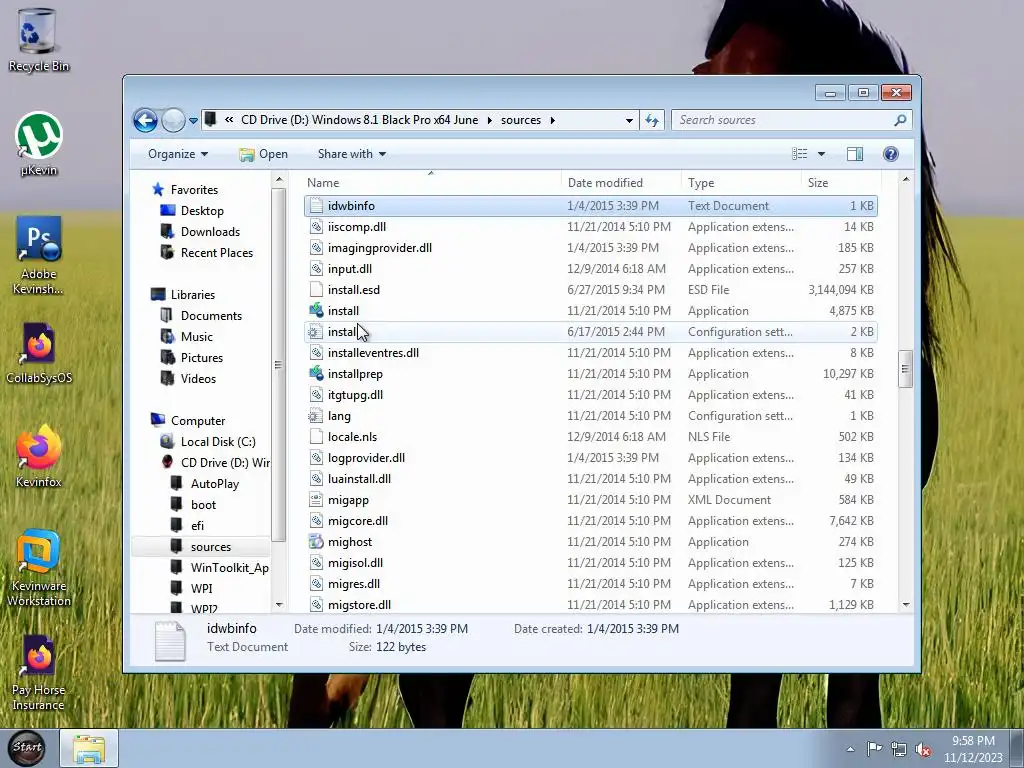
Task: Show parent locations via double chevron
Action: (229, 120)
